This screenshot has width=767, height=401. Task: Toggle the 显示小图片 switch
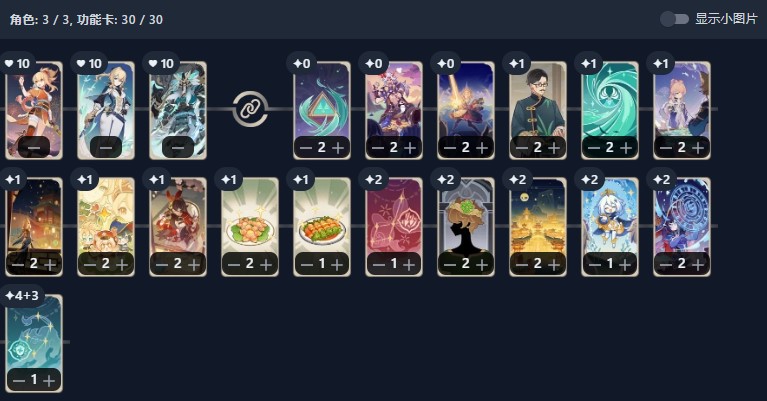(x=674, y=19)
